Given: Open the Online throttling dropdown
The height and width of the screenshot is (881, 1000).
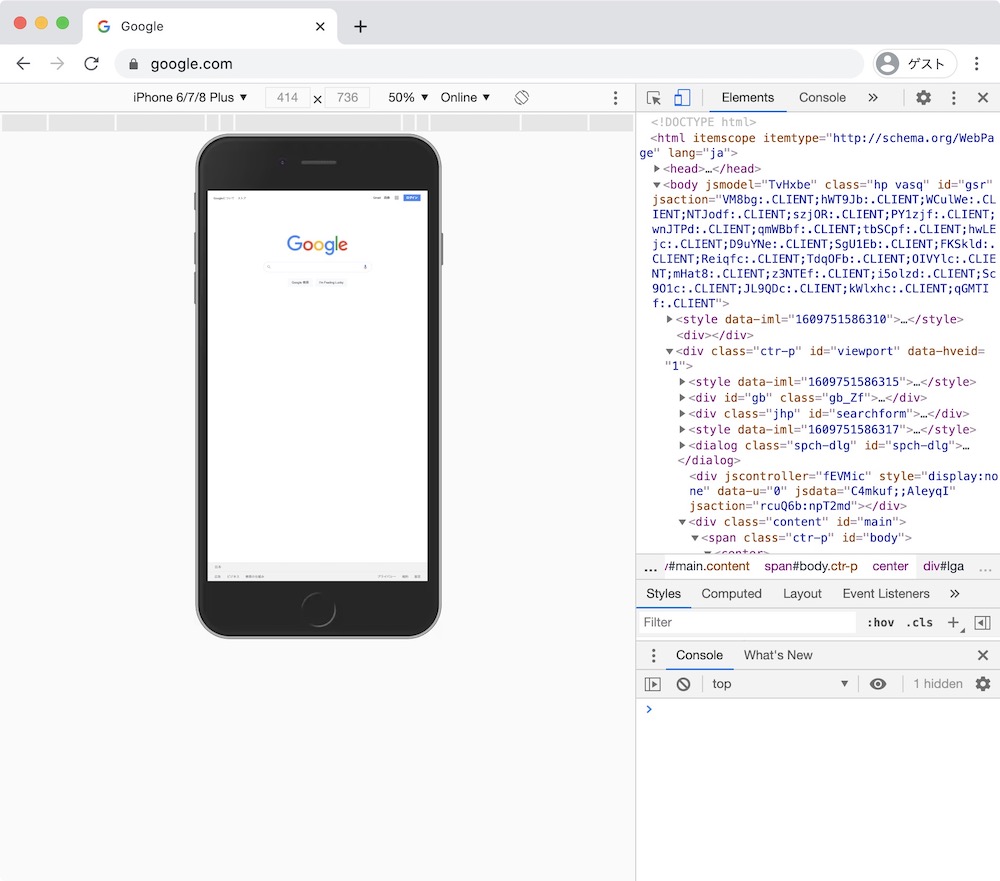Looking at the screenshot, I should click(465, 98).
